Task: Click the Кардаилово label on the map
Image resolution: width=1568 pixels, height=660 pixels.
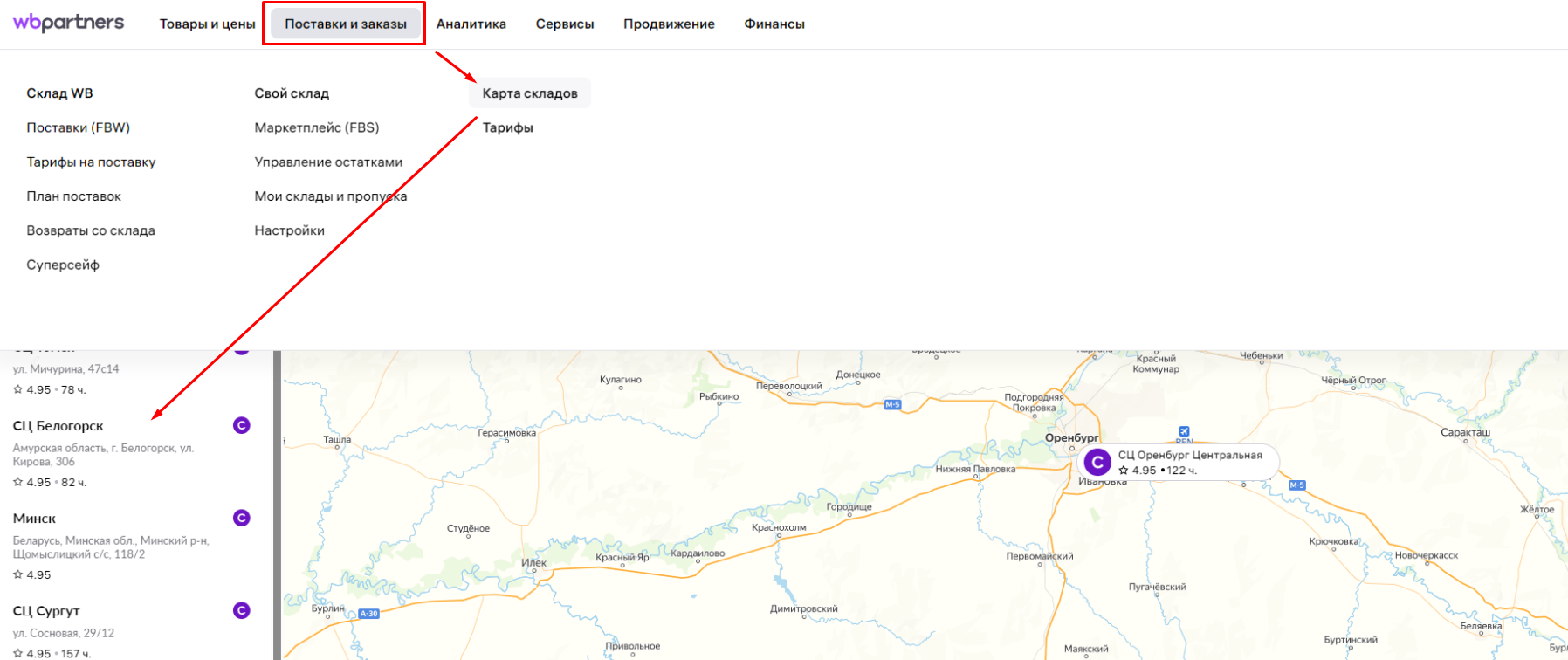Action: pos(698,553)
